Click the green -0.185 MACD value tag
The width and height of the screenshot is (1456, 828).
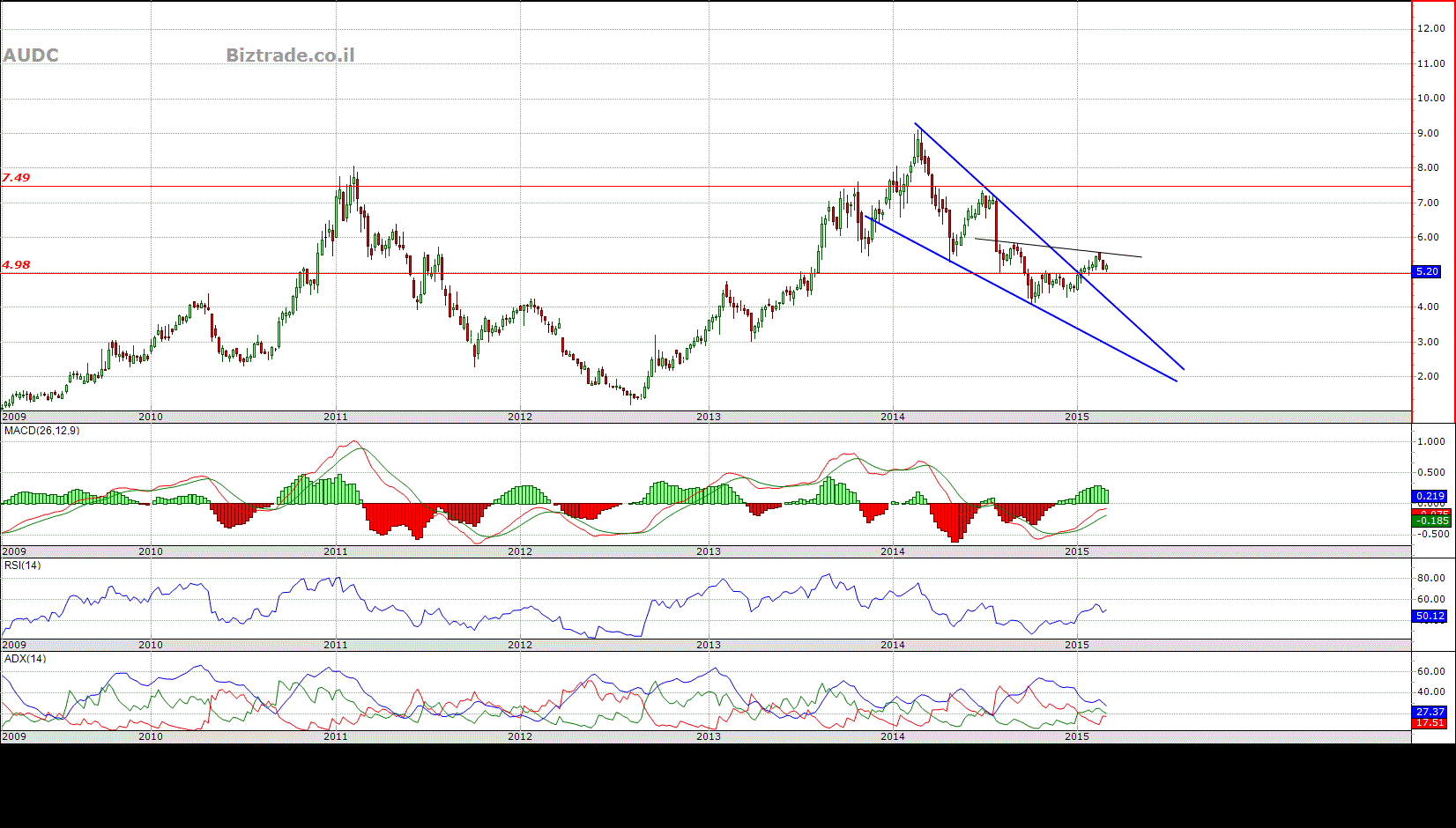1430,521
